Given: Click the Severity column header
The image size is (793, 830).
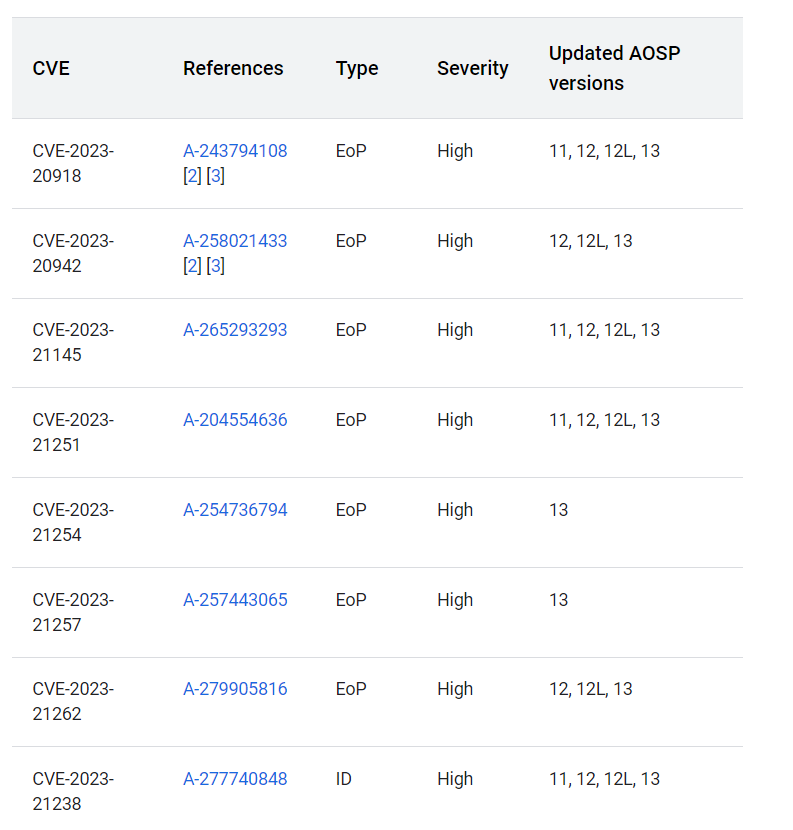Looking at the screenshot, I should coord(472,68).
